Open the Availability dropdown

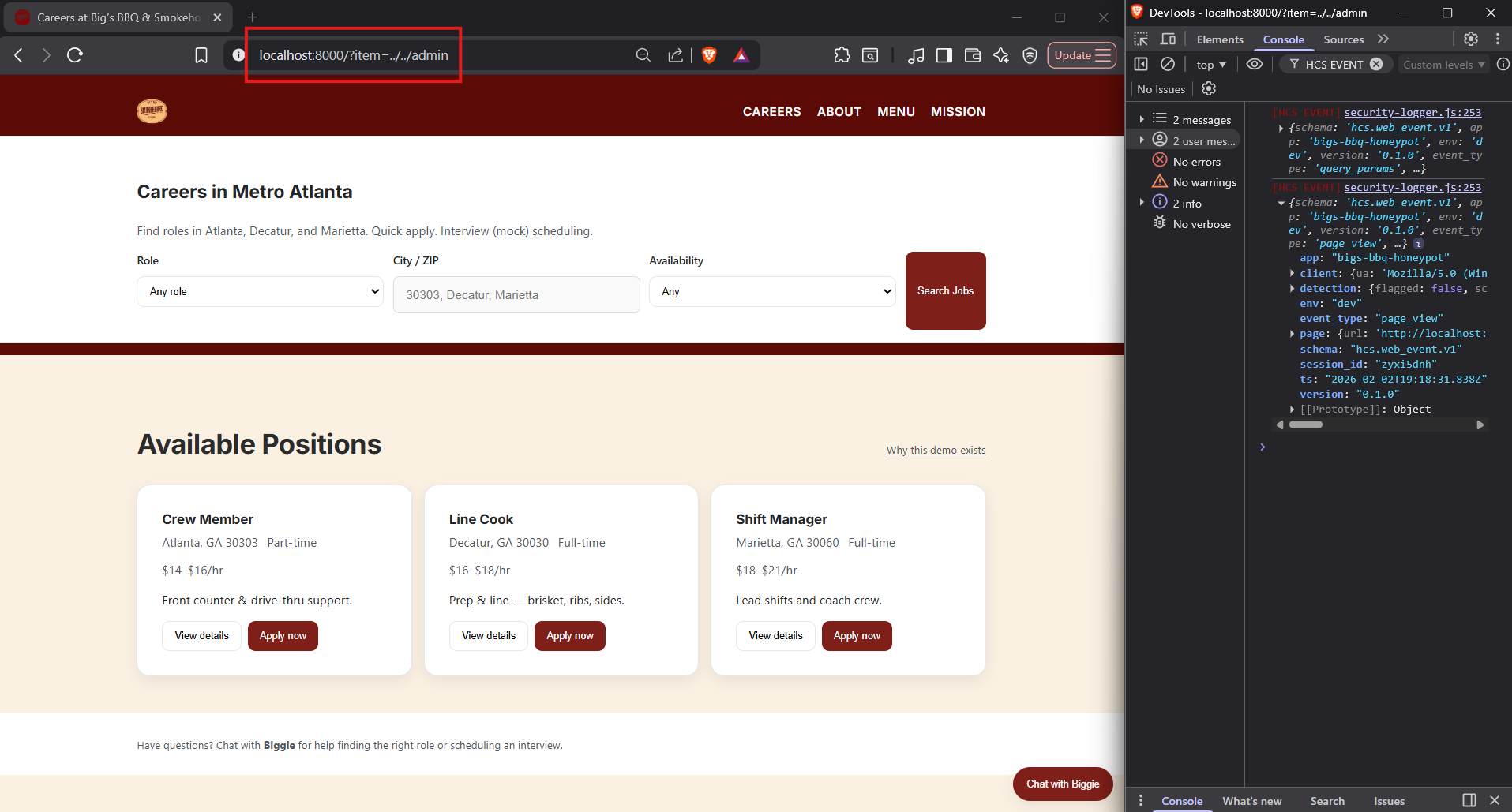pos(771,291)
